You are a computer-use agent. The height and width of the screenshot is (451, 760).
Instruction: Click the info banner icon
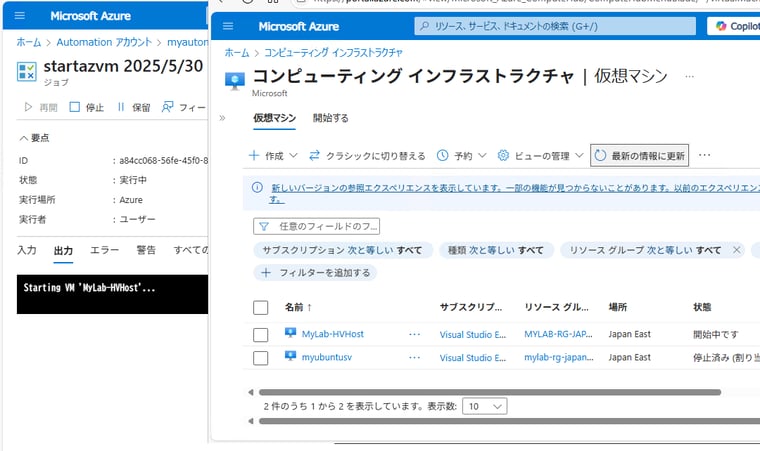pos(257,188)
